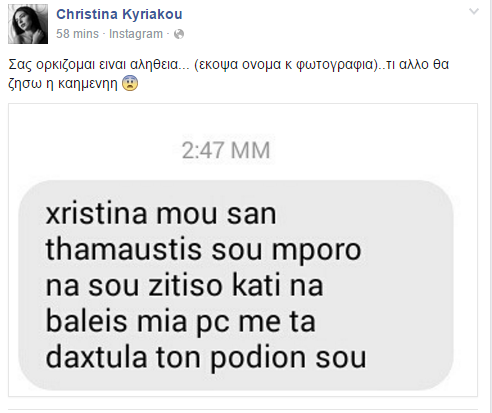Click the word thamaustis in the bubble
Image resolution: width=492 pixels, height=413 pixels.
[x=124, y=250]
